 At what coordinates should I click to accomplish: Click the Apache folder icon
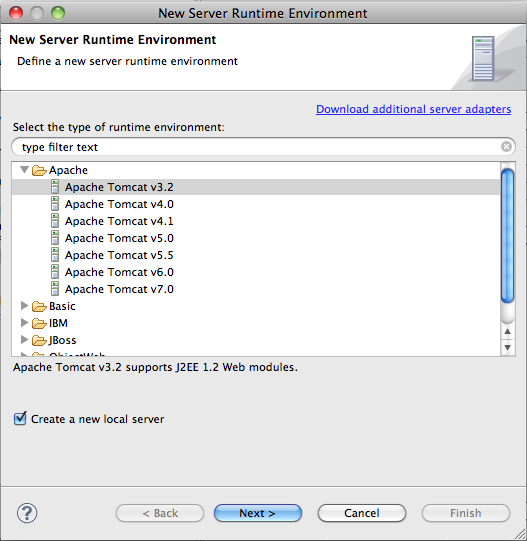click(x=39, y=170)
